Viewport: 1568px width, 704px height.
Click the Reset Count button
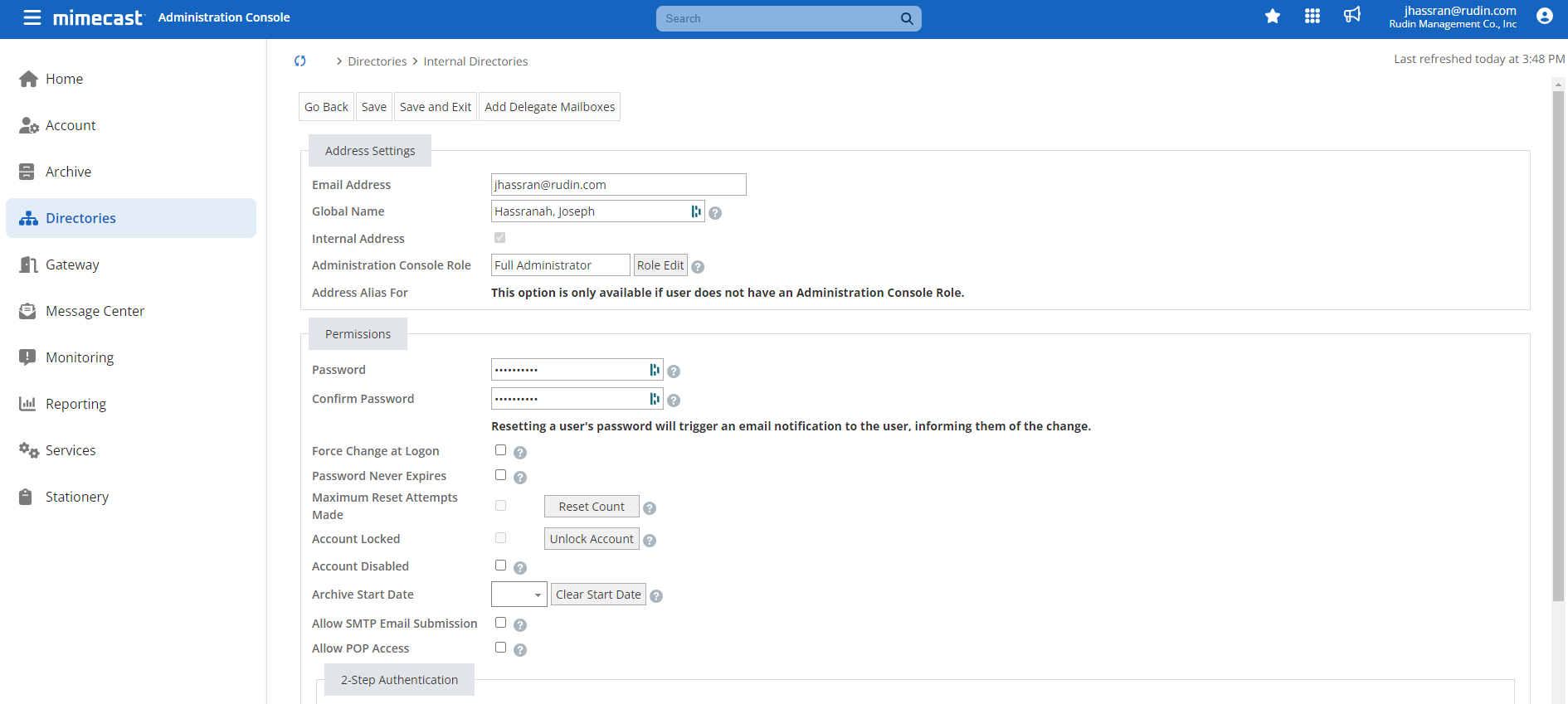(592, 507)
